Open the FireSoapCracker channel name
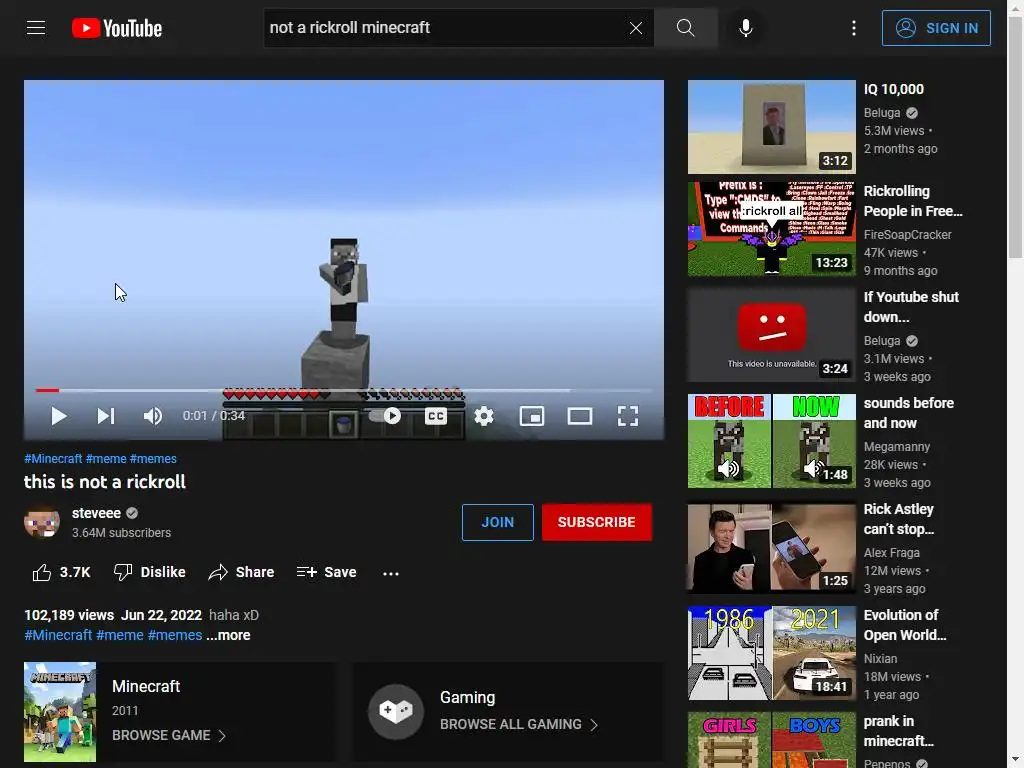The width and height of the screenshot is (1024, 768). (x=907, y=234)
